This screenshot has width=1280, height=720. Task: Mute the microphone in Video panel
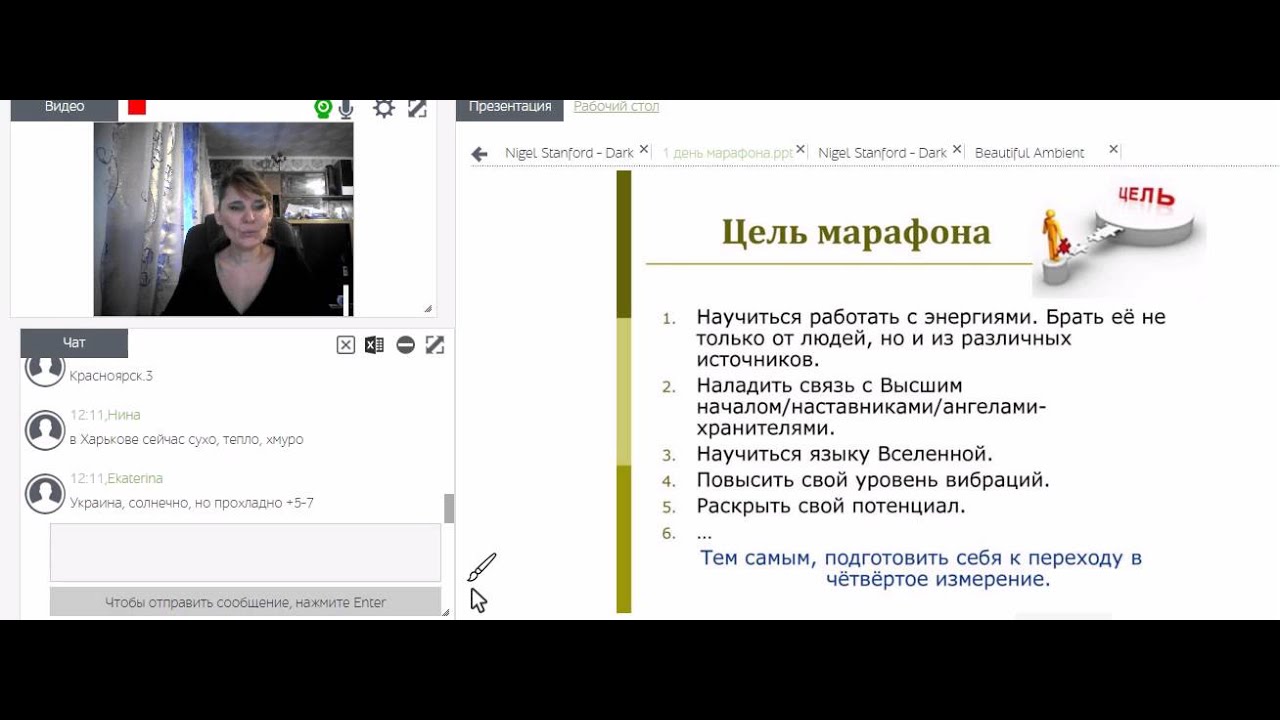pos(346,109)
